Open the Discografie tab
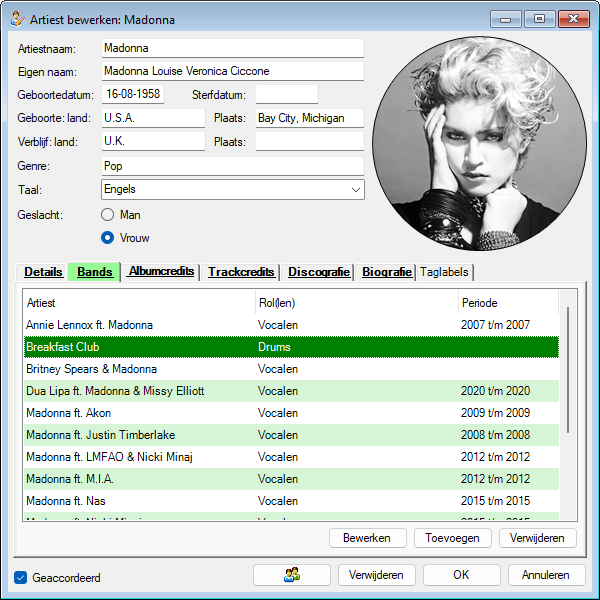 [x=319, y=272]
